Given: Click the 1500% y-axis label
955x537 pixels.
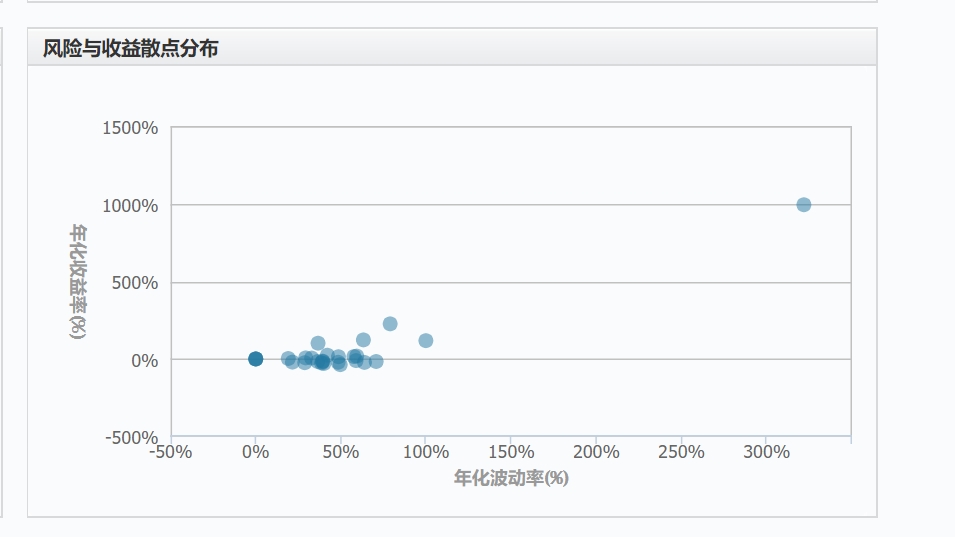Looking at the screenshot, I should point(130,128).
